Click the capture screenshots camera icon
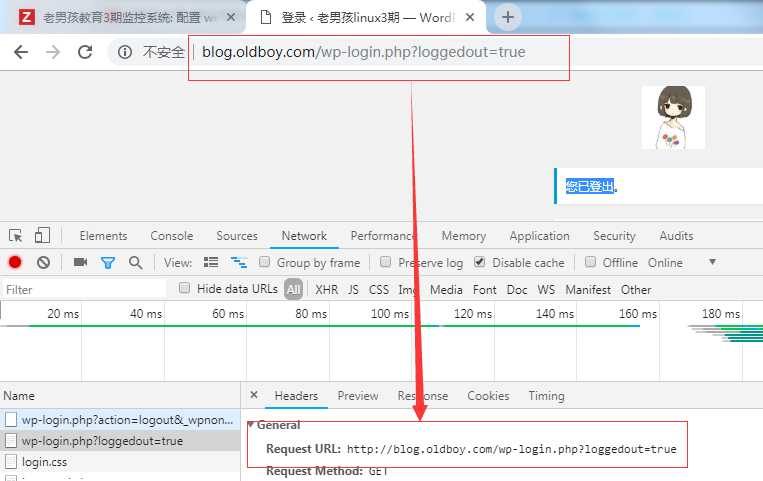This screenshot has height=481, width=763. coord(80,263)
